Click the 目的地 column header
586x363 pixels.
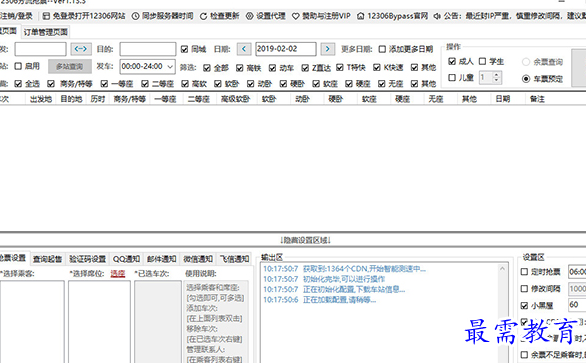click(x=71, y=99)
